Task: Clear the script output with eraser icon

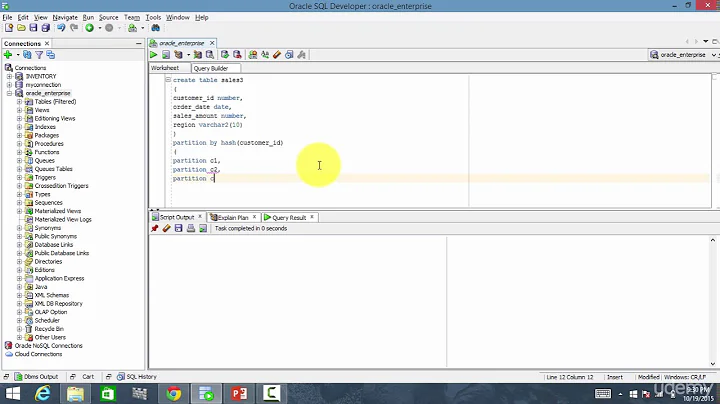Action: click(x=167, y=228)
